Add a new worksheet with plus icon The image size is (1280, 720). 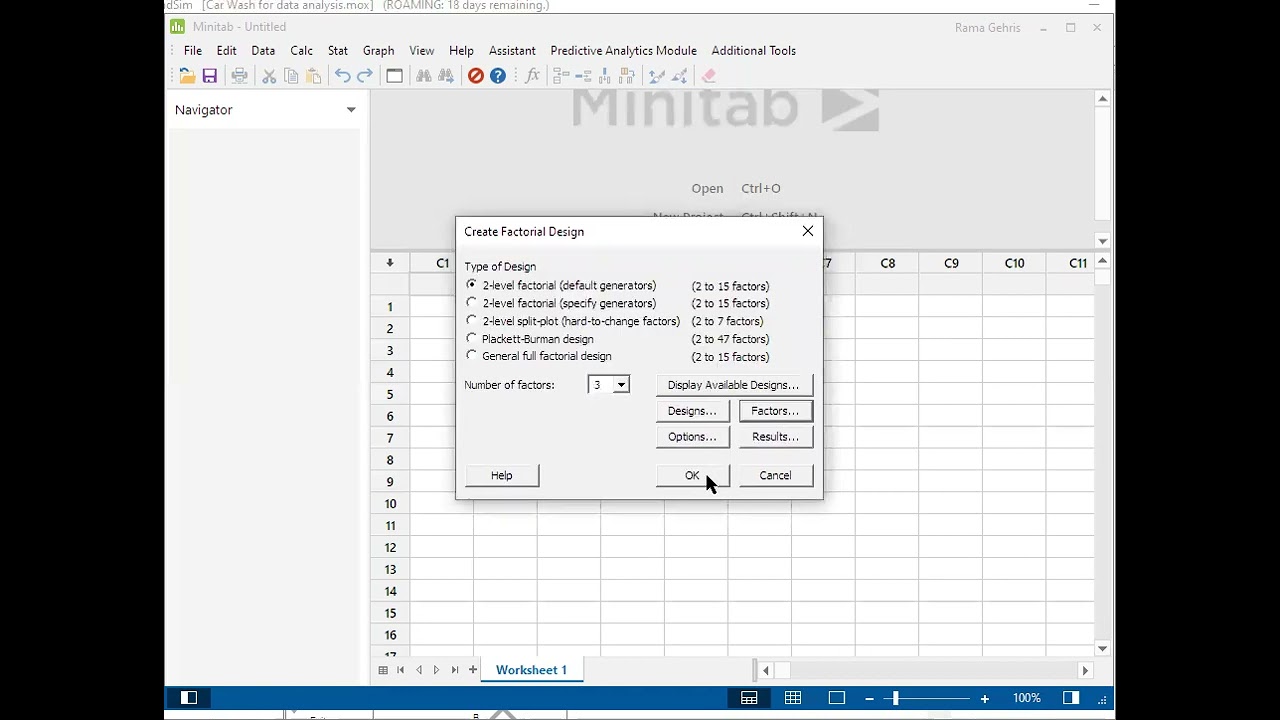point(473,670)
